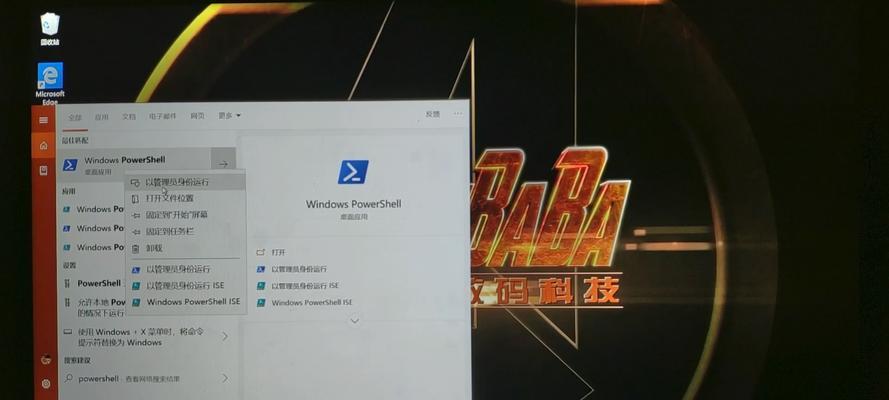Screen dimensions: 889x400
Task: Open the Recycle Bin desktop icon
Action: pos(50,28)
